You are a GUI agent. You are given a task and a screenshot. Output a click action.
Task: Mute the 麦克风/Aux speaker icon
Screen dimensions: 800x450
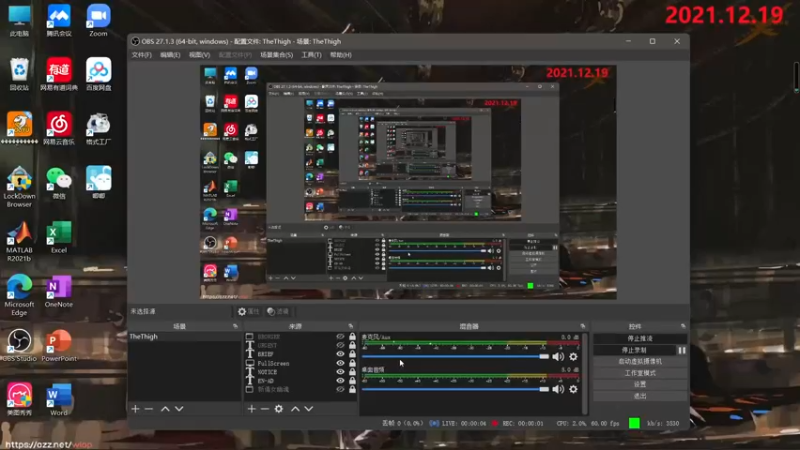[x=558, y=357]
